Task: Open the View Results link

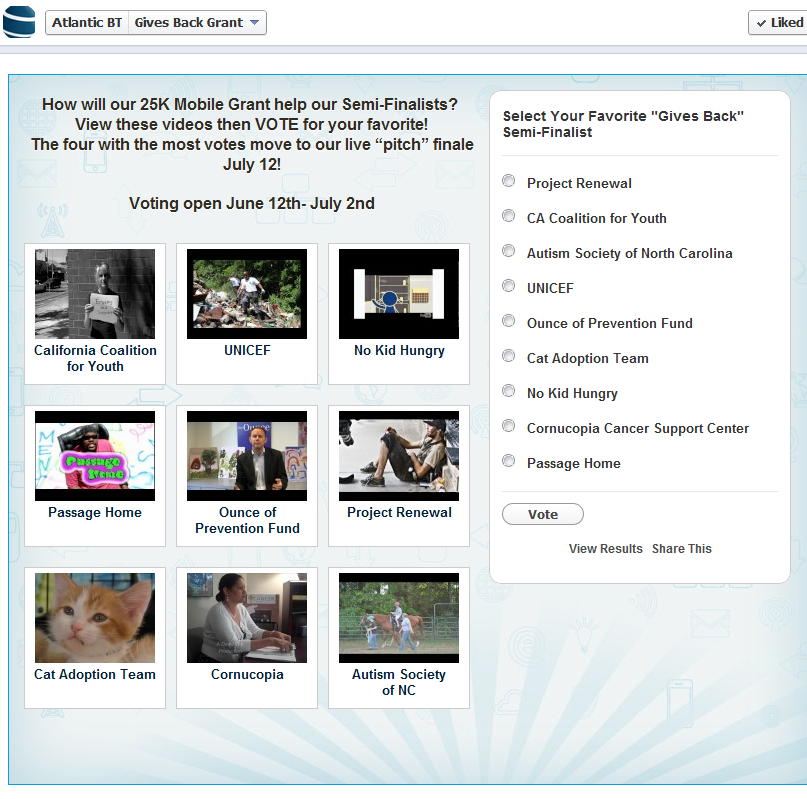Action: (x=606, y=549)
